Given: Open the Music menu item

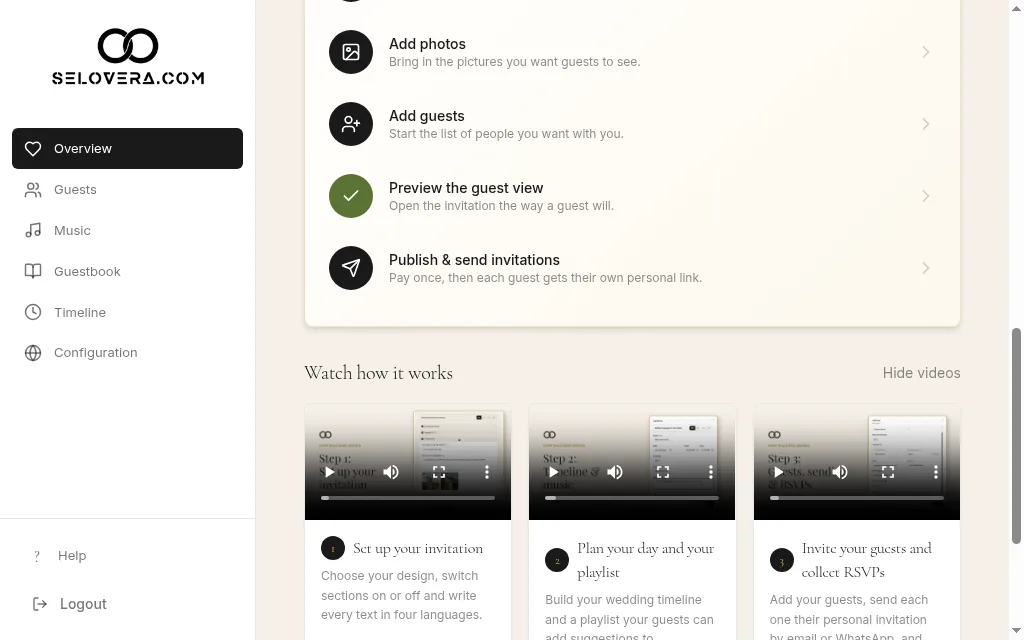Looking at the screenshot, I should click(127, 231).
